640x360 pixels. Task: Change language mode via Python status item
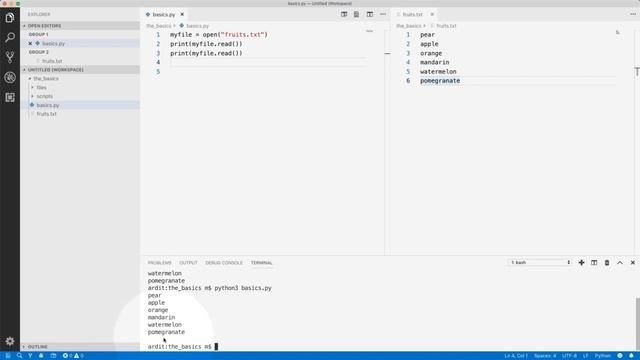point(602,356)
